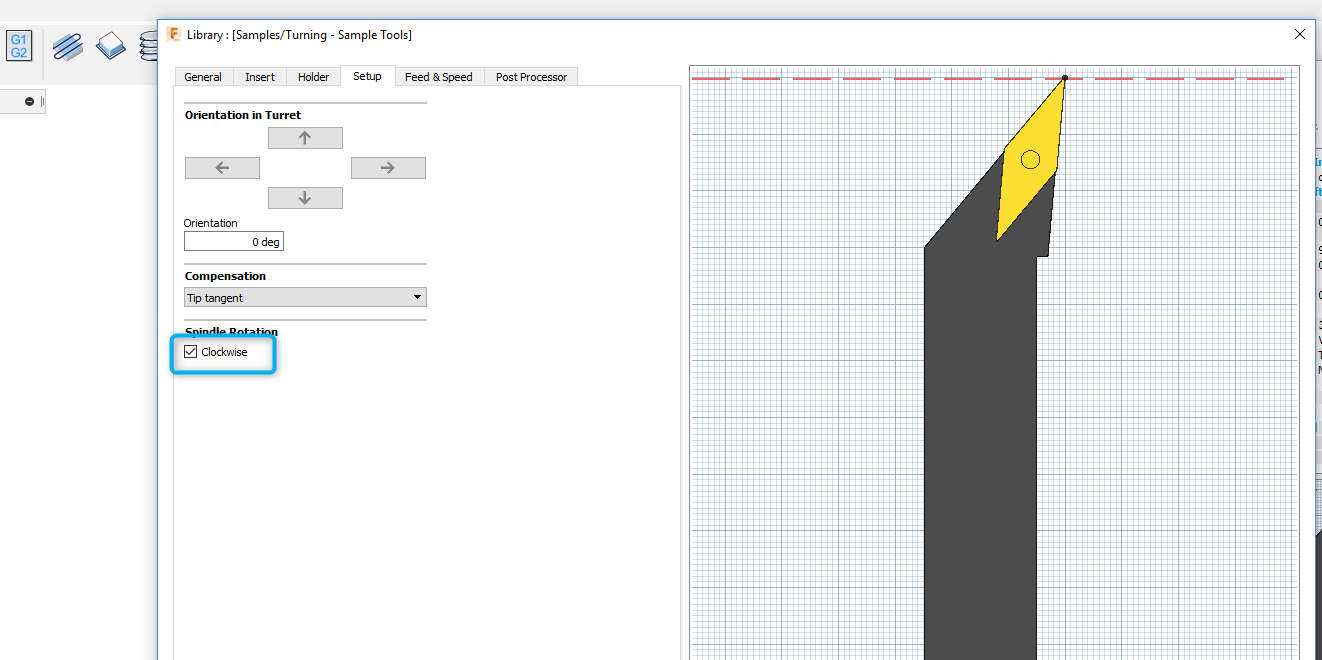
Task: Click the up arrow under Orientation in Turret
Action: point(305,137)
